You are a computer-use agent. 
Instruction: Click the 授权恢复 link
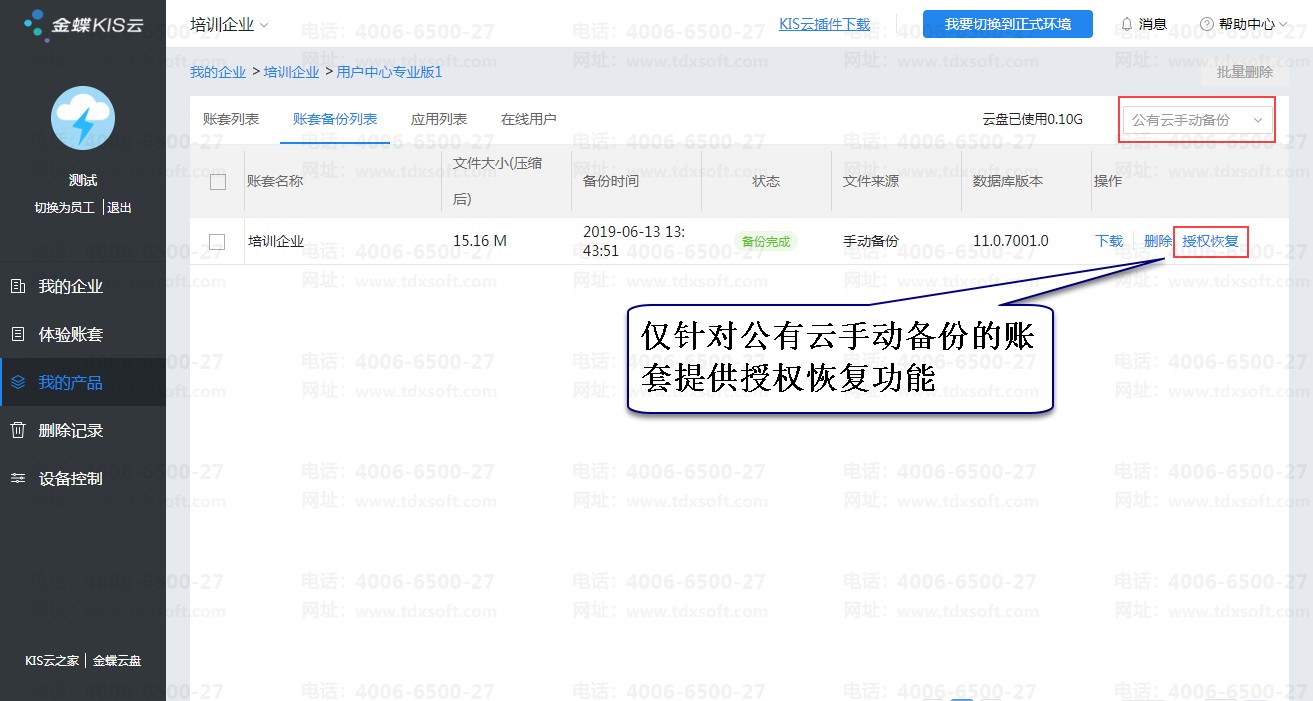[1211, 241]
